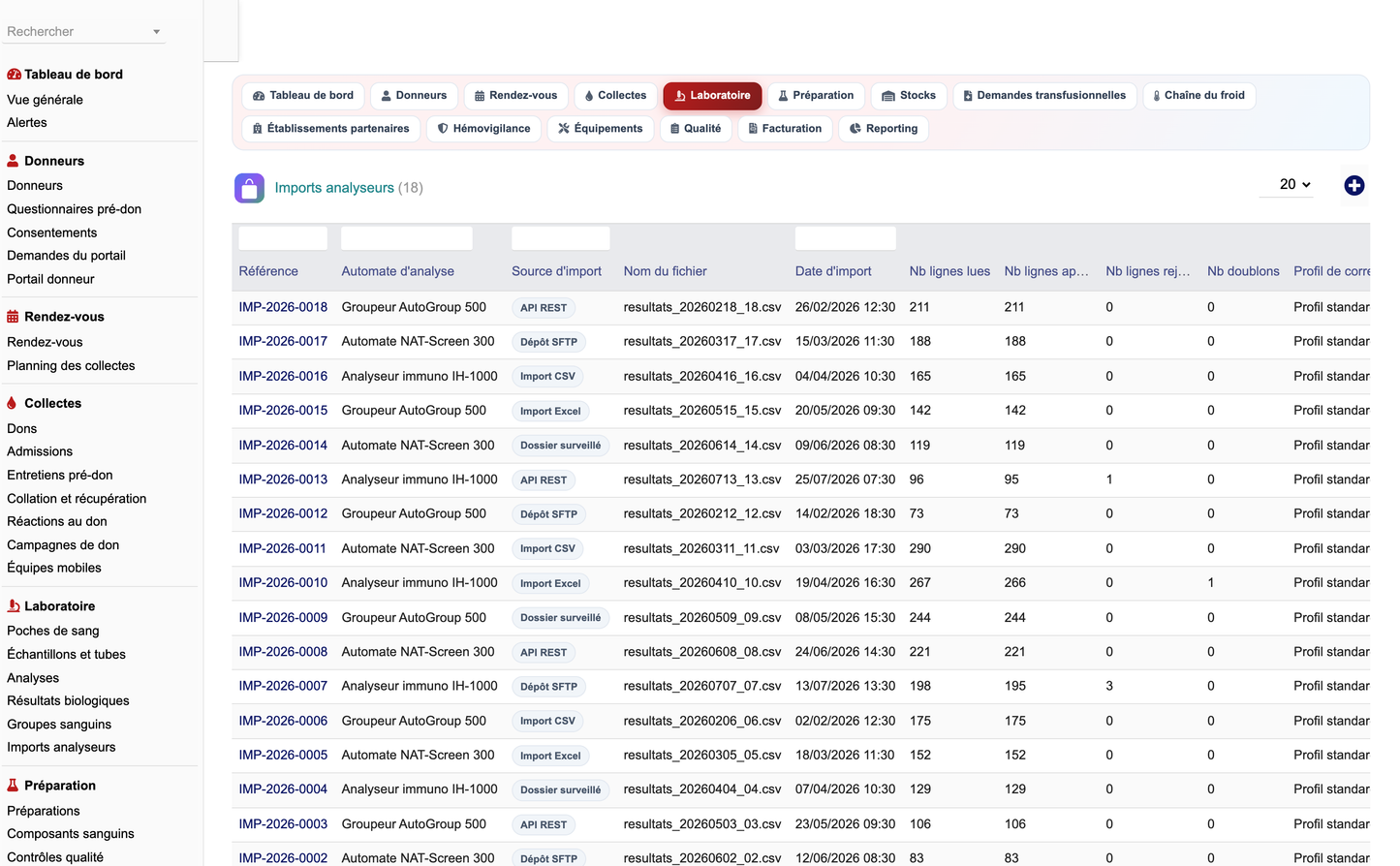1400x866 pixels.
Task: Click the Automate d'analyse filter field
Action: coord(407,238)
